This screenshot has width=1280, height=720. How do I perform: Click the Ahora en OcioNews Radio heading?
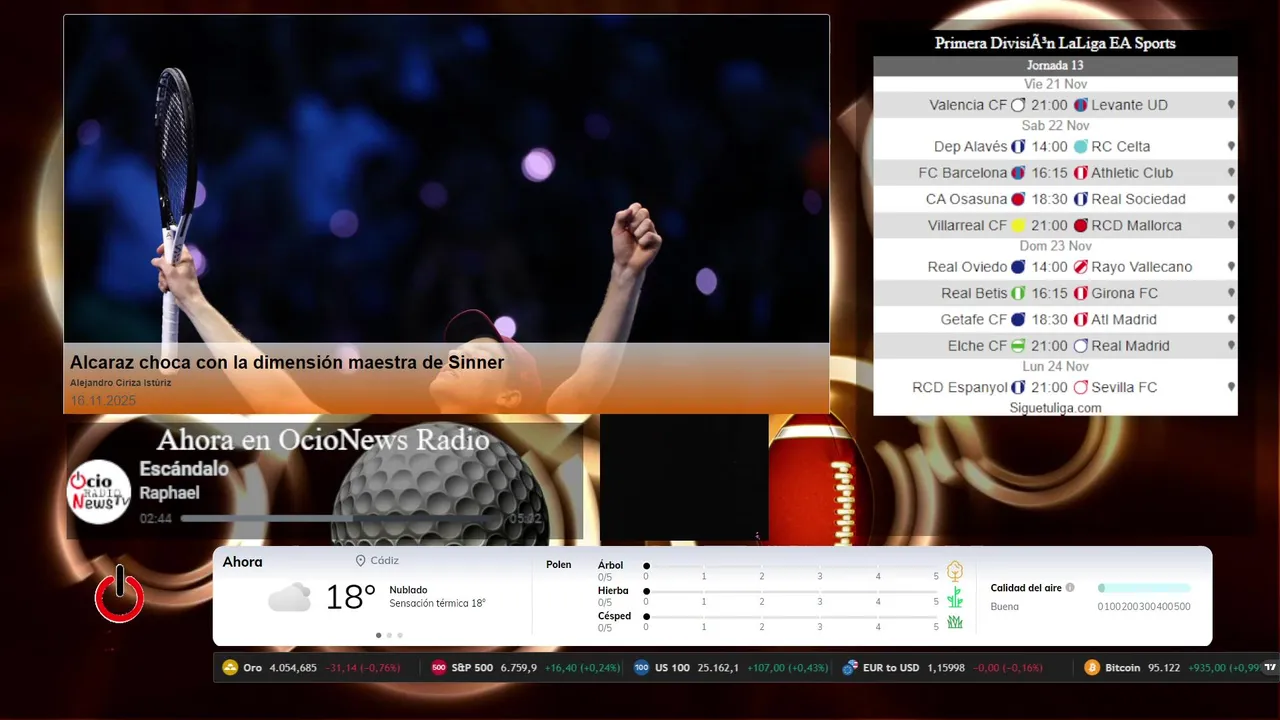(x=323, y=440)
